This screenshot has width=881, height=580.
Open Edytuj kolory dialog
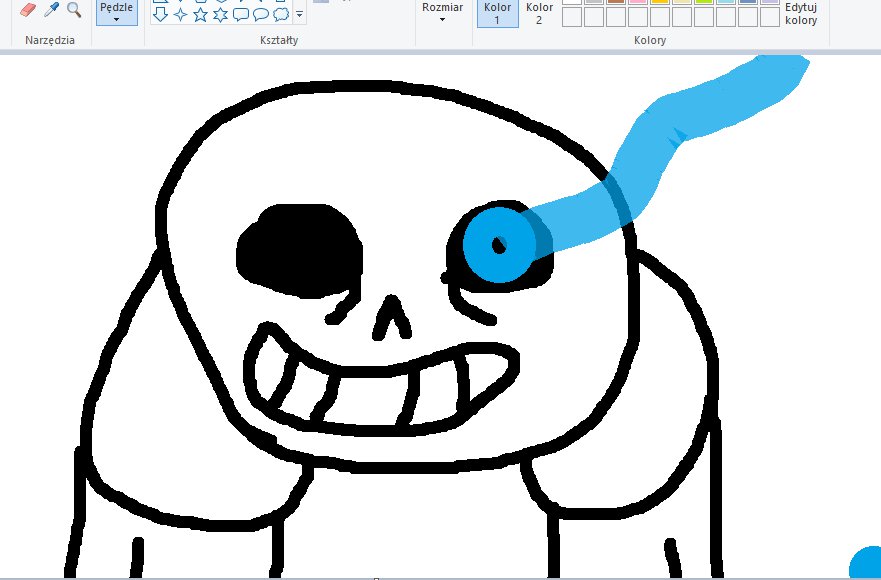click(x=801, y=13)
